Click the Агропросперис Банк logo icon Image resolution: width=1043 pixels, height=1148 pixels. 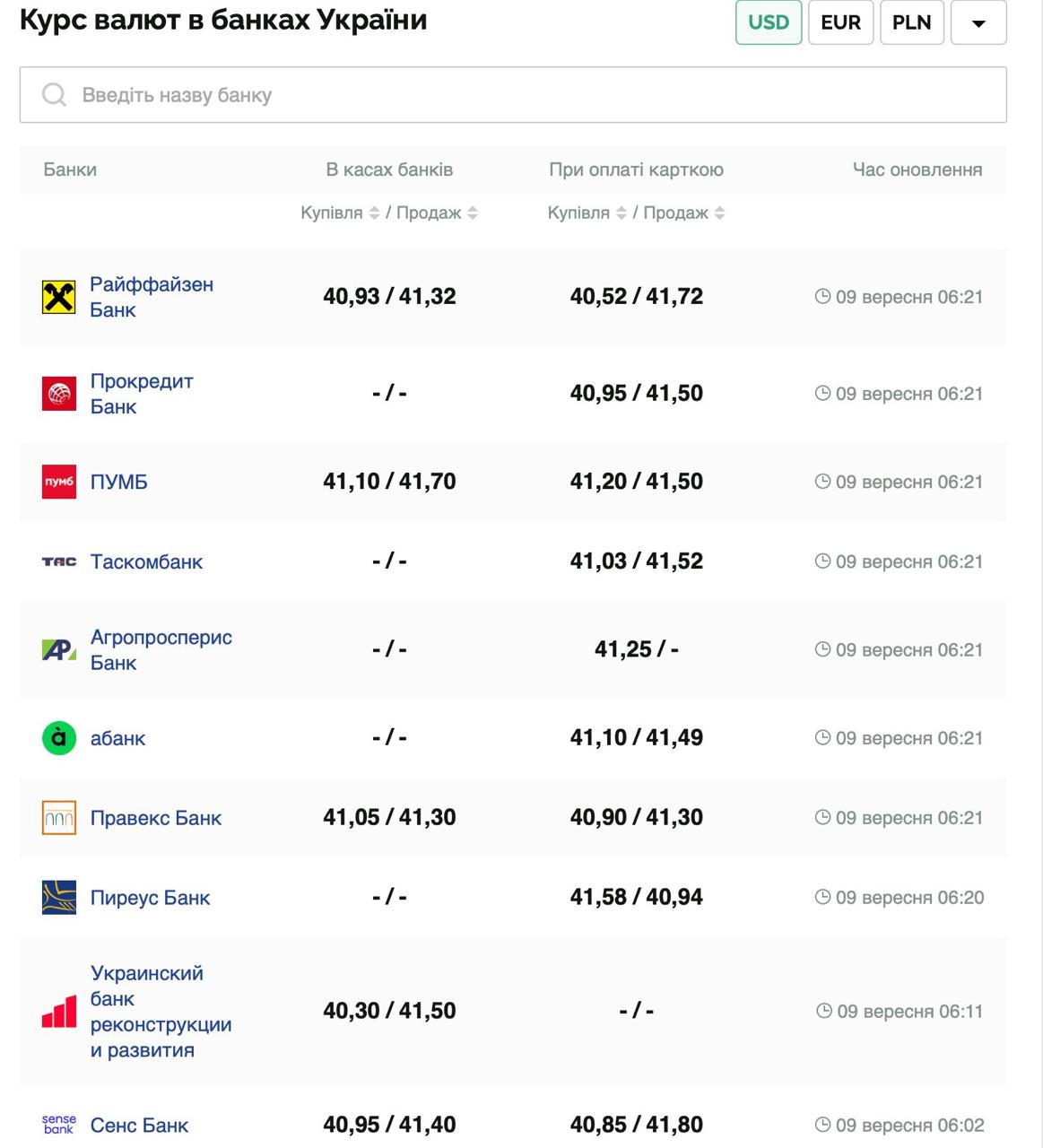59,649
